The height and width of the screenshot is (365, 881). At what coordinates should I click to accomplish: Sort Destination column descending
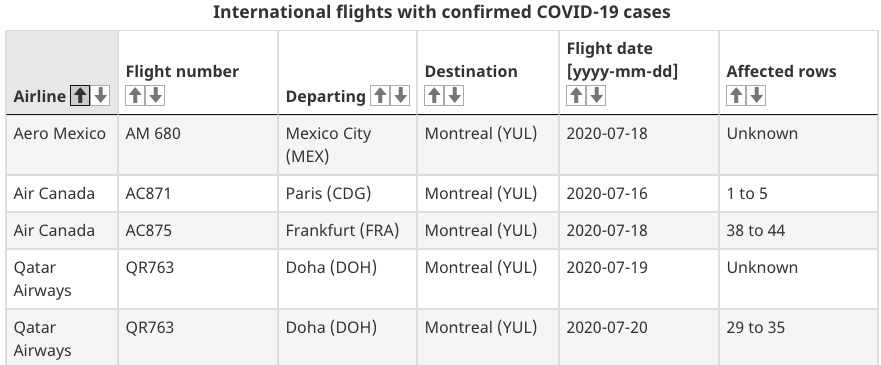[454, 96]
